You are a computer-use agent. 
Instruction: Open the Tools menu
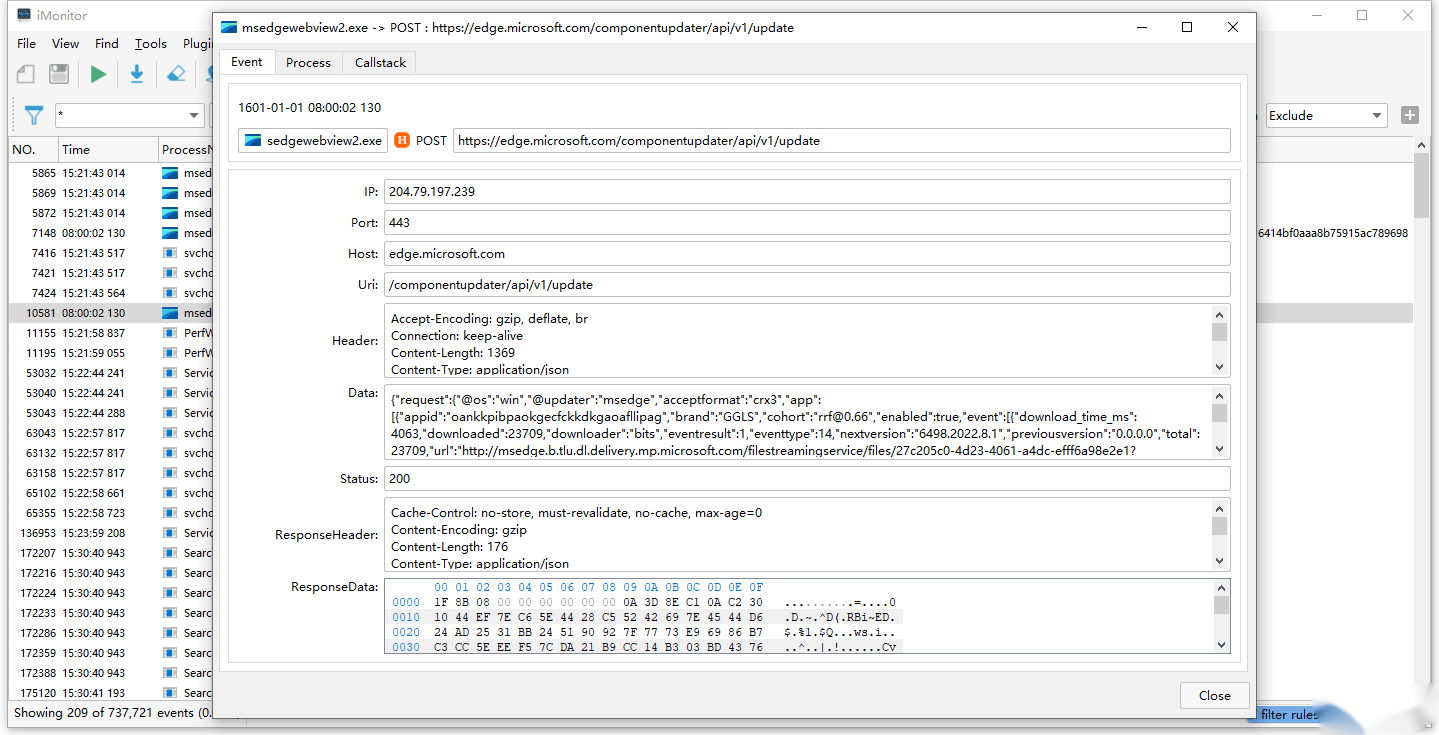click(151, 43)
